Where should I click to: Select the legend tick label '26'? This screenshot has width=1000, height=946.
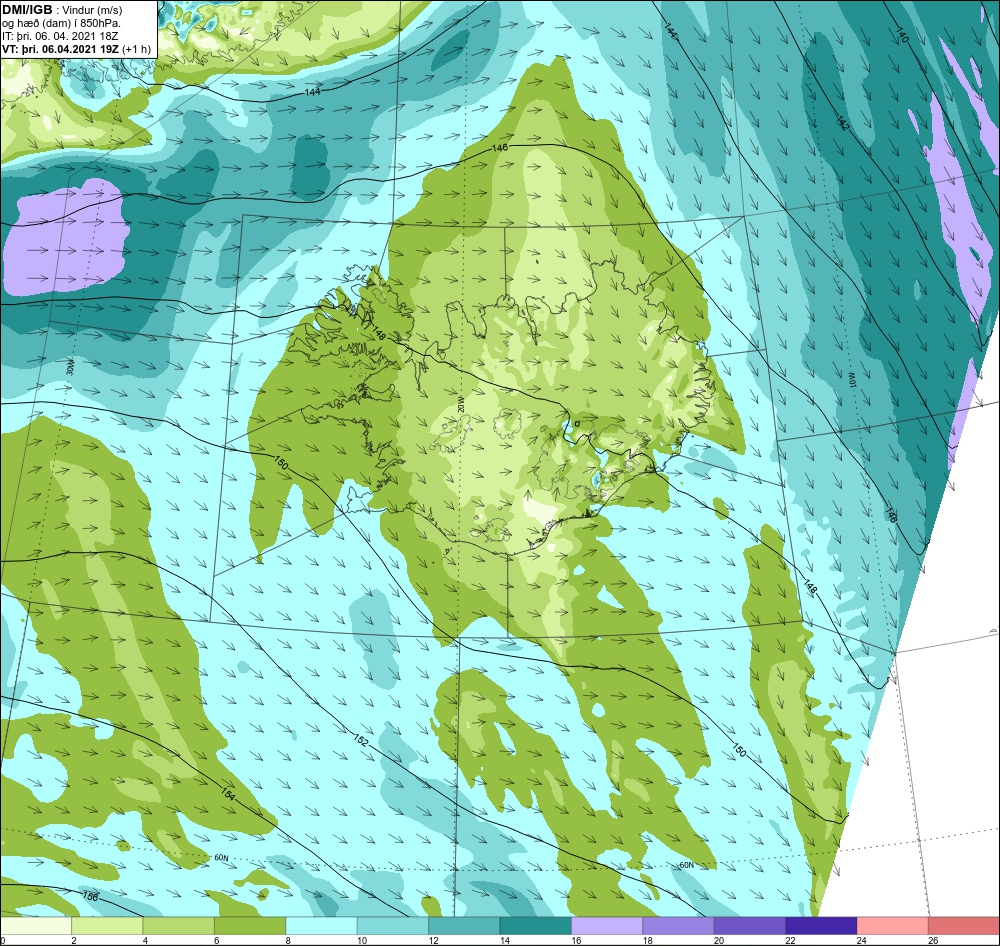point(933,940)
